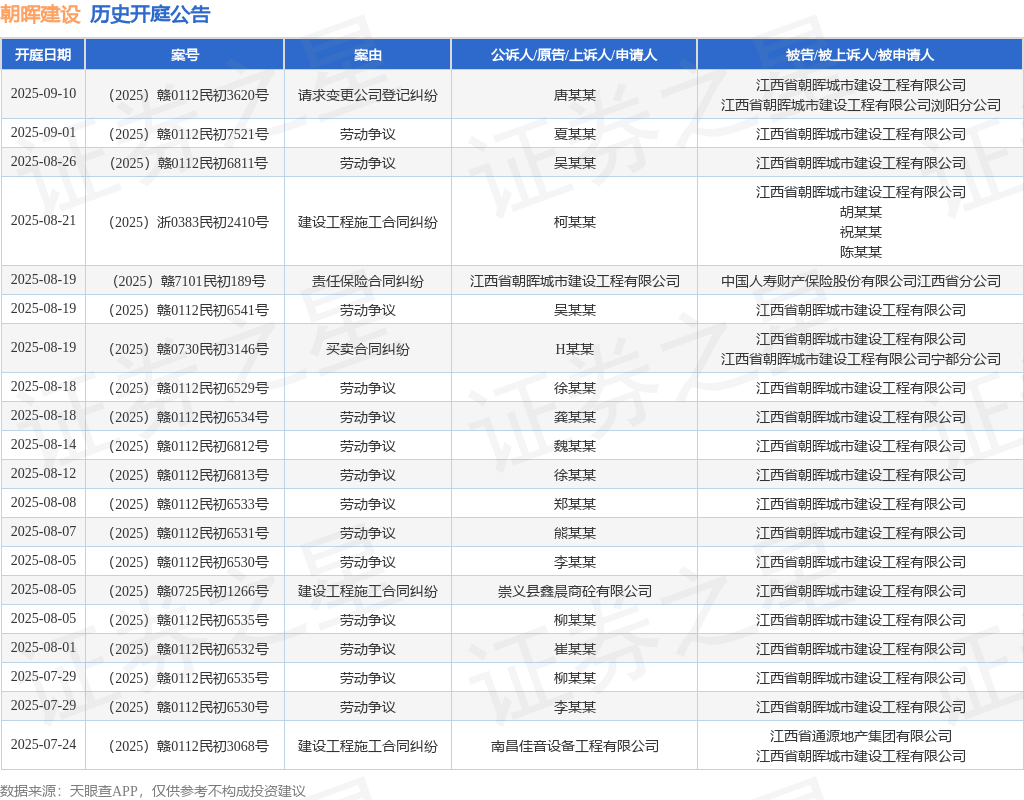
Task: Click the date 2025-08-07
Action: [x=43, y=532]
